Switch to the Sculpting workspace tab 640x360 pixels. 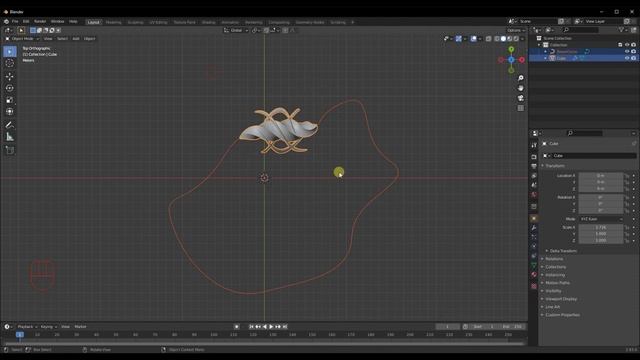tap(136, 22)
